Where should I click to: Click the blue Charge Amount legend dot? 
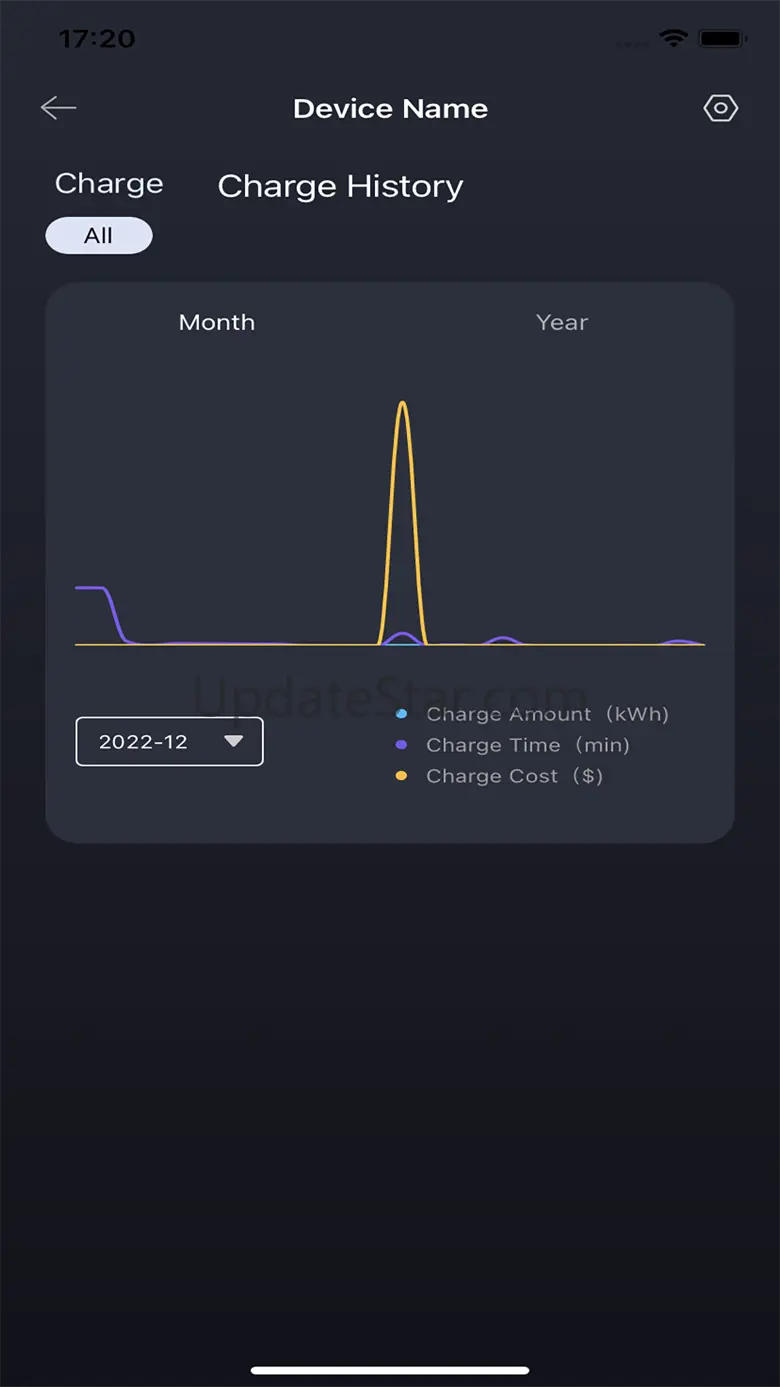pos(401,714)
